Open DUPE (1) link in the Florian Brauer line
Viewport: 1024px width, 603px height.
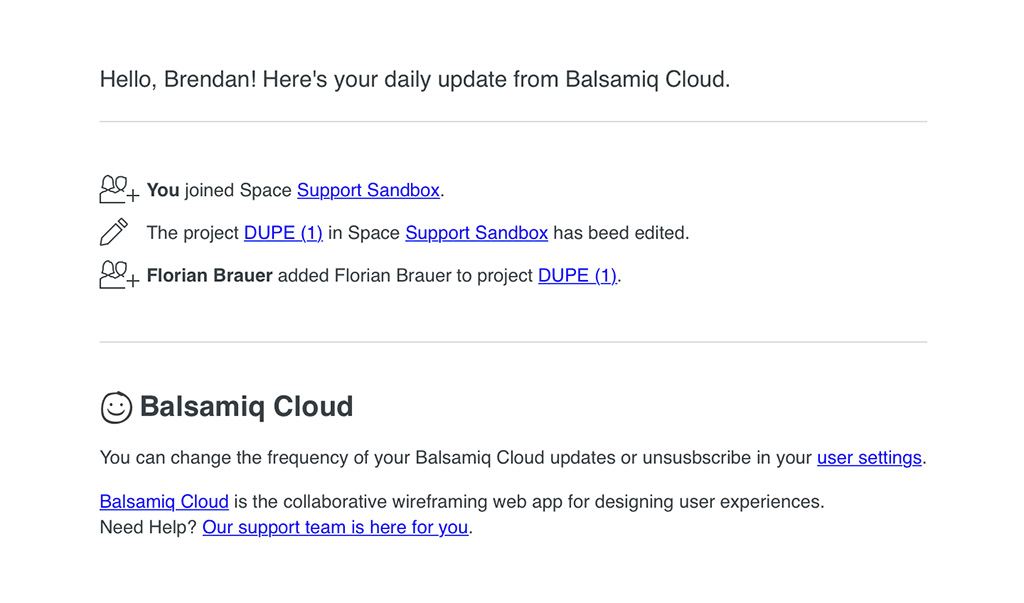pos(577,276)
